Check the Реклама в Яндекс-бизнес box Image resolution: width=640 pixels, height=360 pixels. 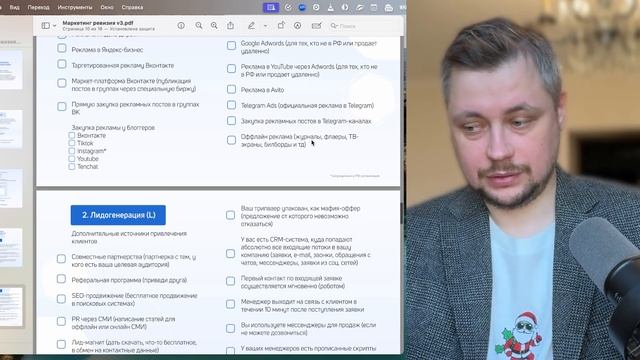click(x=62, y=49)
